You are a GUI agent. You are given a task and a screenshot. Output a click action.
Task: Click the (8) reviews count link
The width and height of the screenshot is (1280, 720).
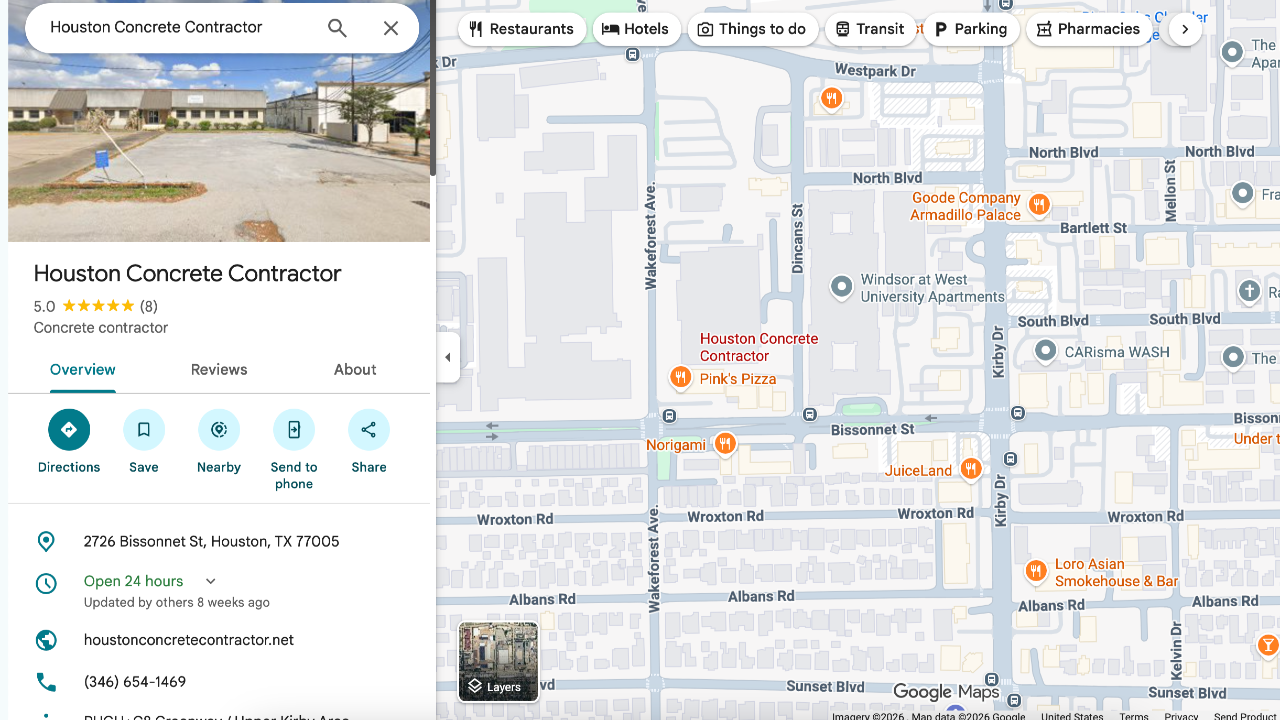click(149, 306)
